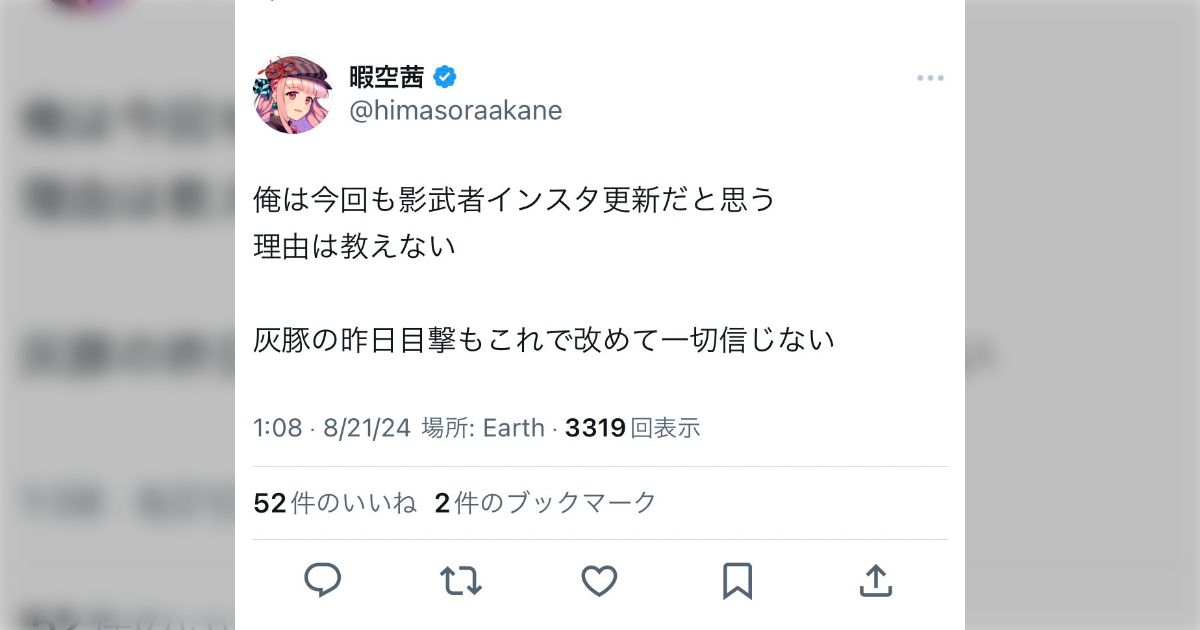Screen dimensions: 1200x630
Task: Click the reply speech bubble icon
Action: [x=322, y=580]
